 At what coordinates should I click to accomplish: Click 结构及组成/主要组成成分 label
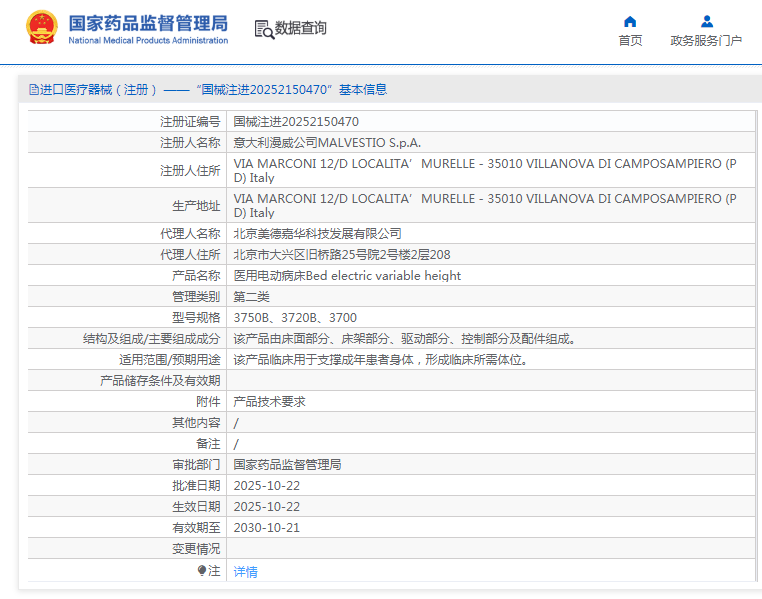click(x=152, y=339)
